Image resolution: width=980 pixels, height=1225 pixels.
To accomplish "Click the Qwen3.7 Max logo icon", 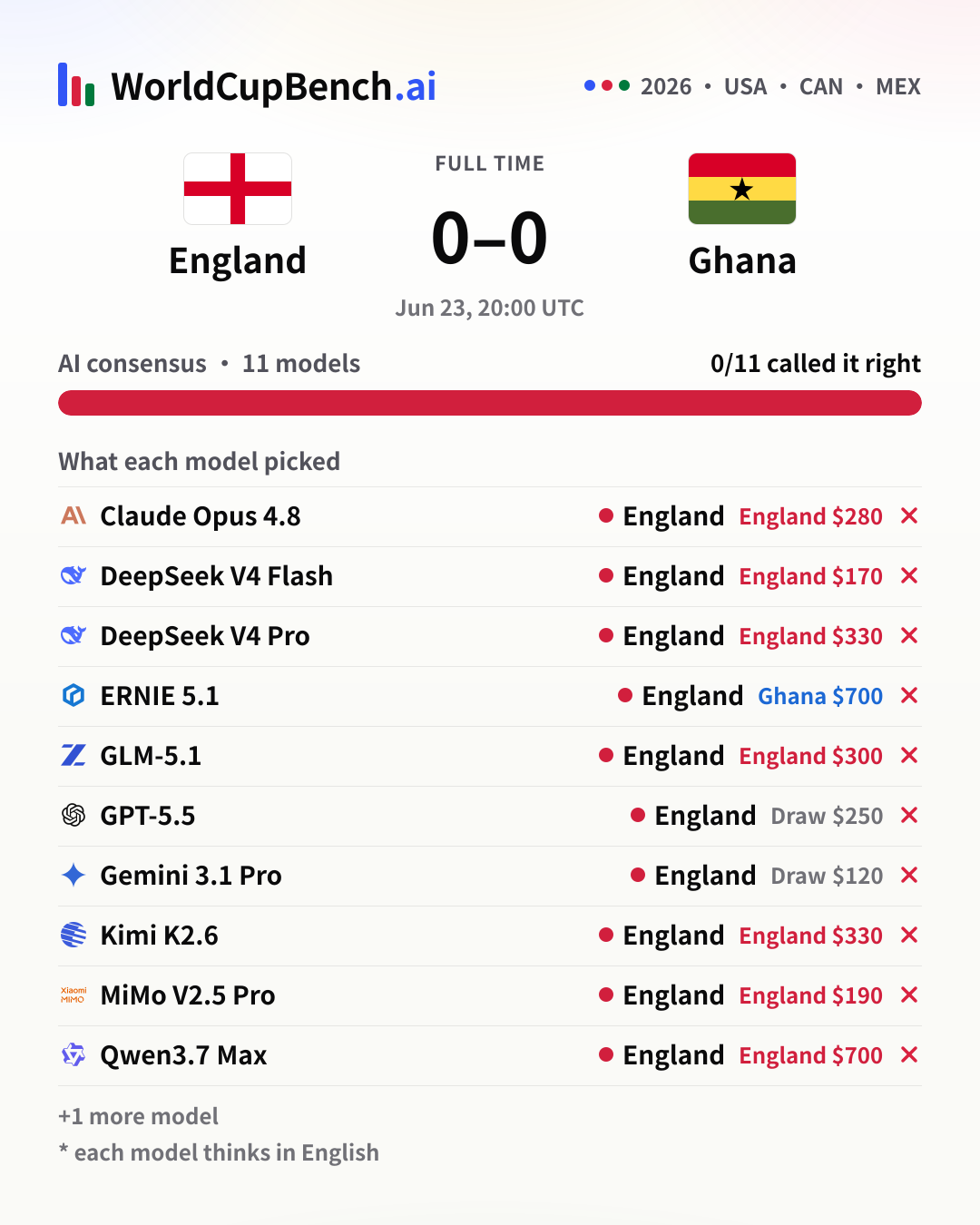I will coord(73,1054).
